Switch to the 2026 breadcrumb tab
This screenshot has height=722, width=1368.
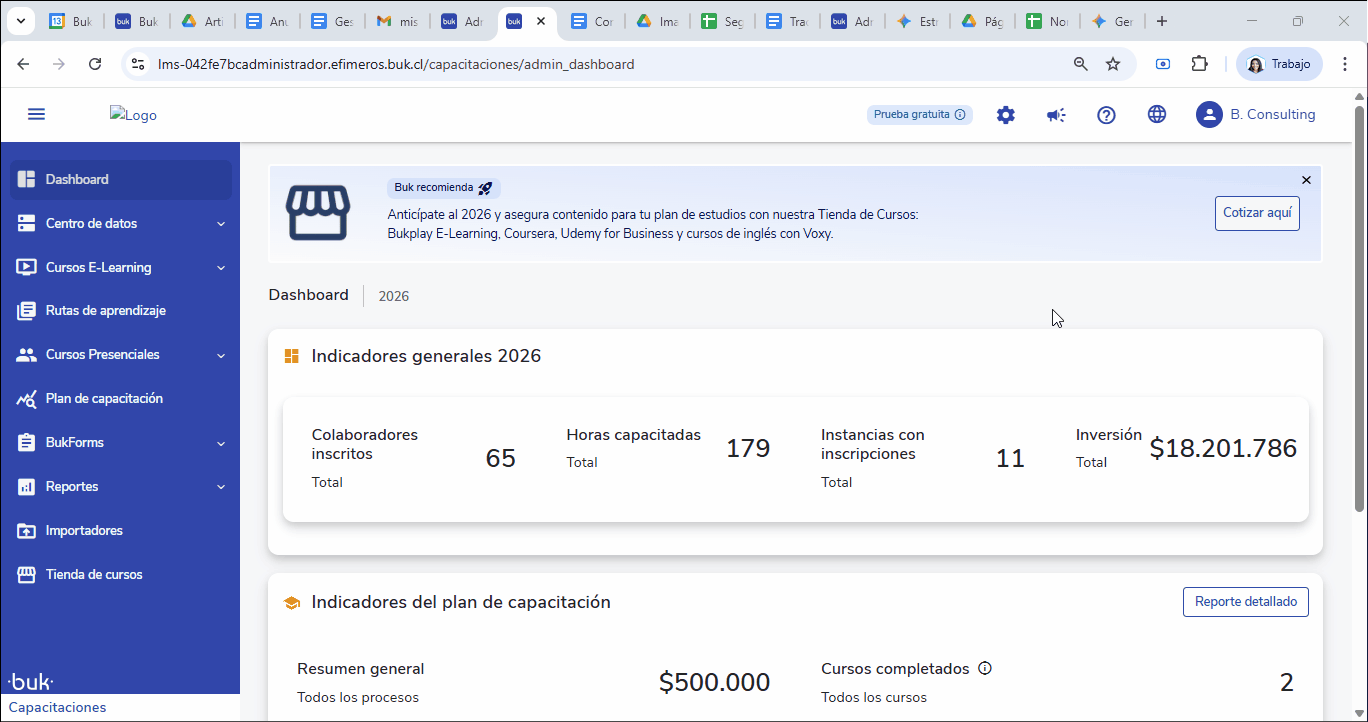[x=393, y=295]
